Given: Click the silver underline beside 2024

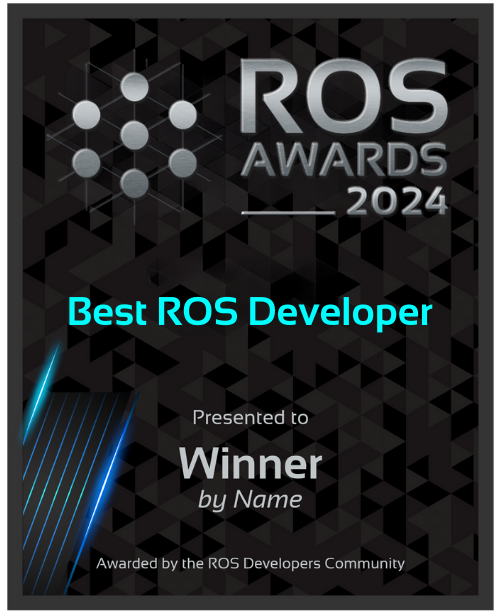Looking at the screenshot, I should (x=288, y=213).
